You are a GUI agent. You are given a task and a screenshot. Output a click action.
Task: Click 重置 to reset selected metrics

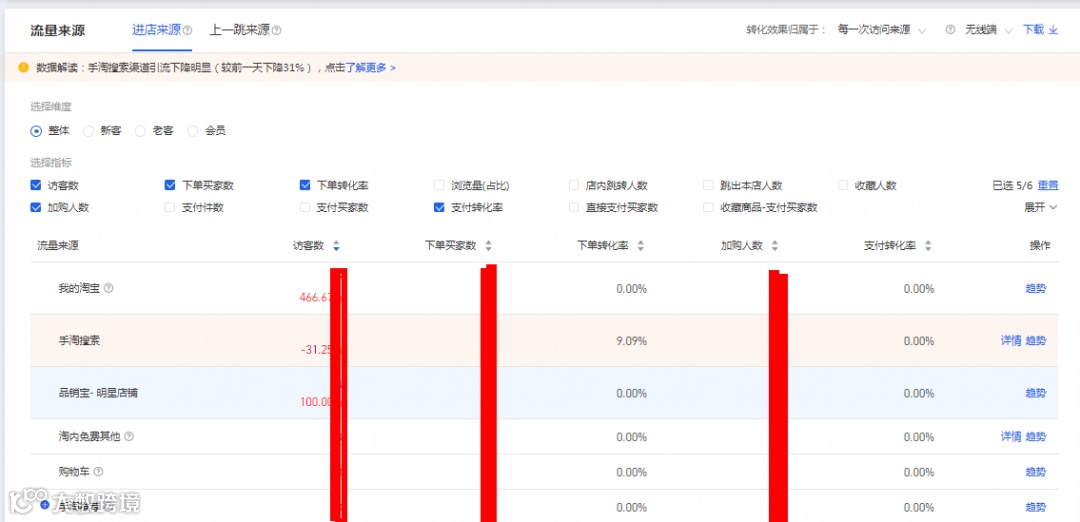pos(1048,185)
